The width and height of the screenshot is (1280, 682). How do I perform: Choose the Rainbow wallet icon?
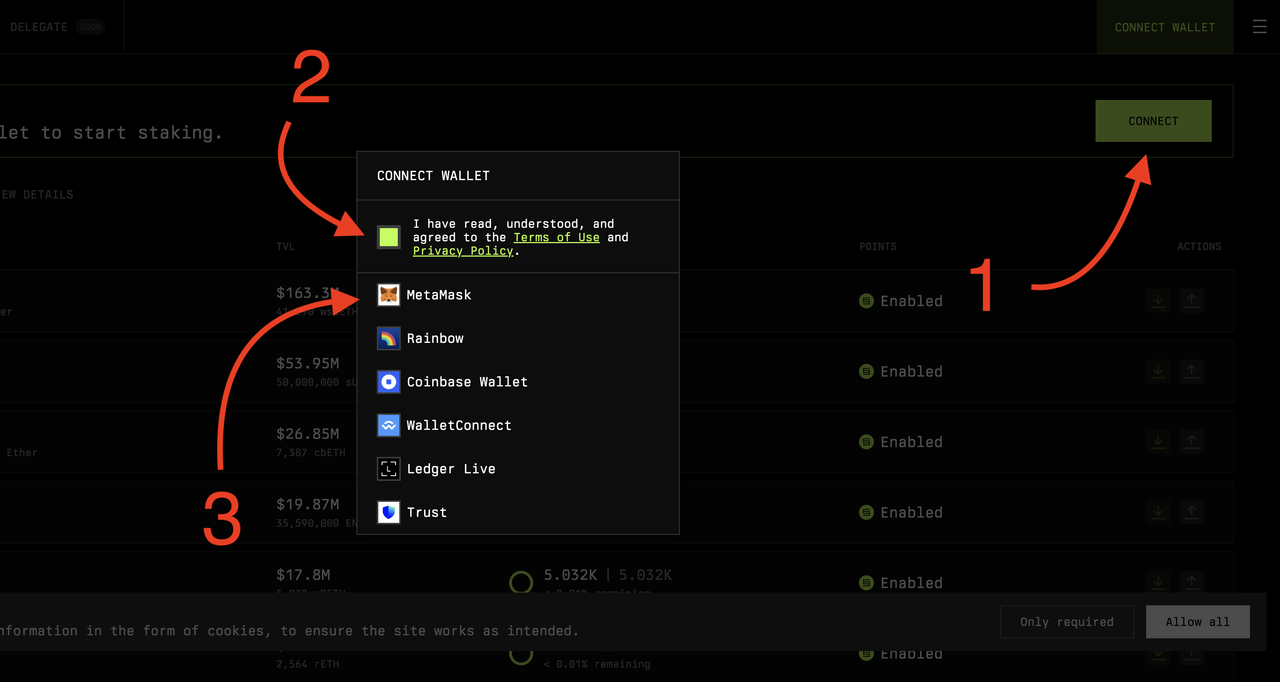point(389,338)
